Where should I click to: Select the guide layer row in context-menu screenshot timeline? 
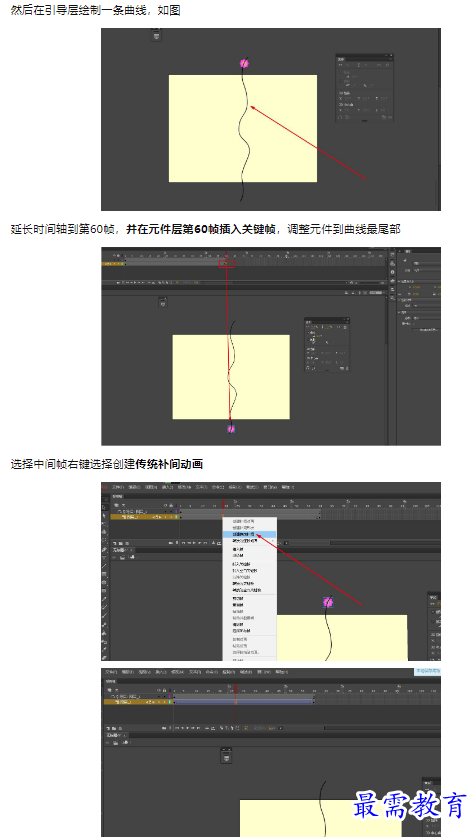145,511
